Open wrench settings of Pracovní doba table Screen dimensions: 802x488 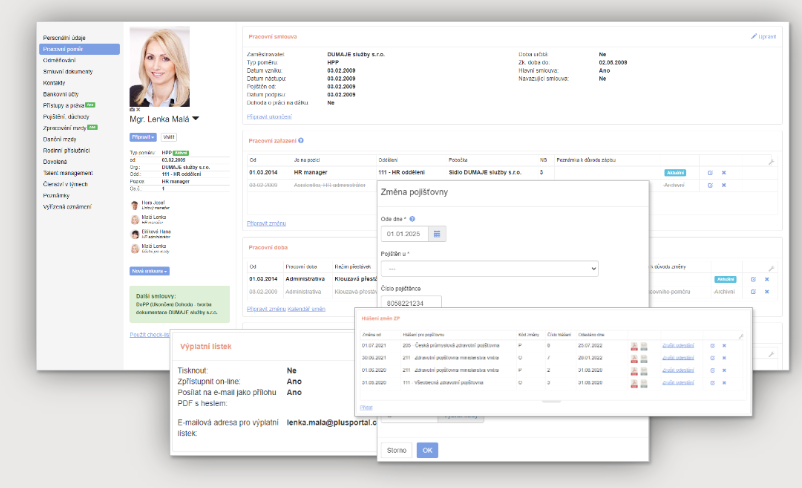point(771,269)
